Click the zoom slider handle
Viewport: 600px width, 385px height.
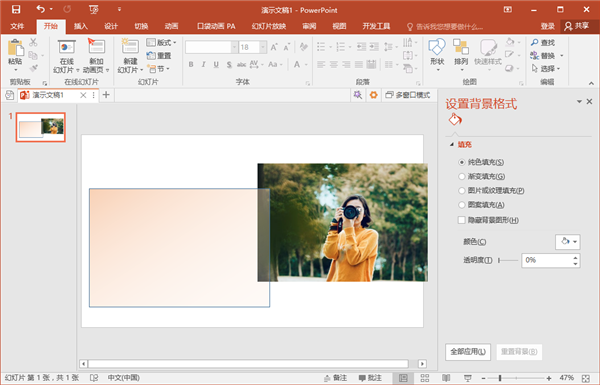tap(500, 378)
